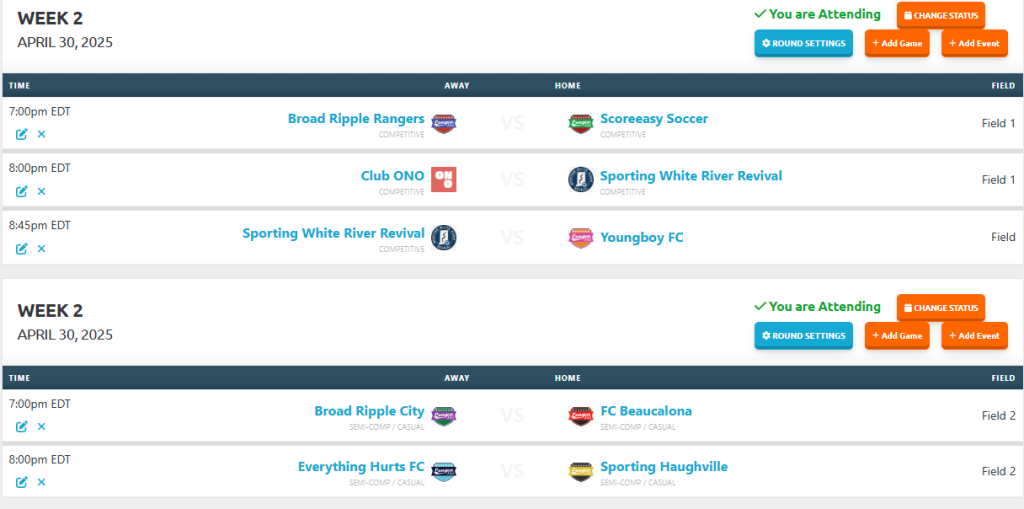The image size is (1024, 509).
Task: Edit the 8:45pm Youngboy FC game
Action: click(22, 248)
